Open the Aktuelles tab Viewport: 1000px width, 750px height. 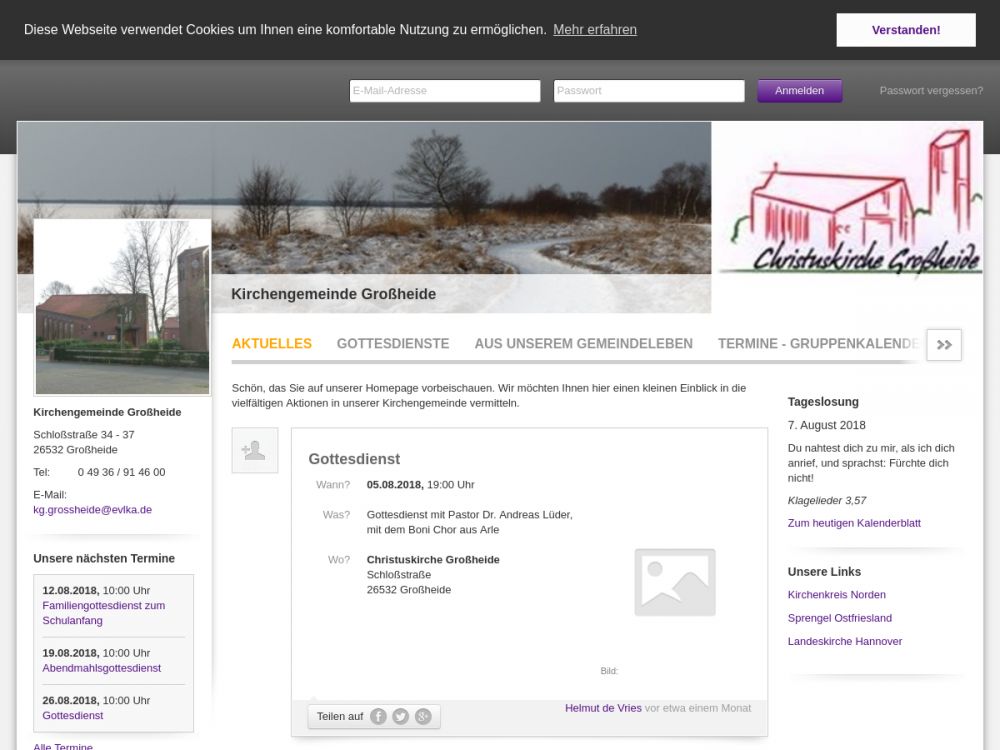coord(272,343)
